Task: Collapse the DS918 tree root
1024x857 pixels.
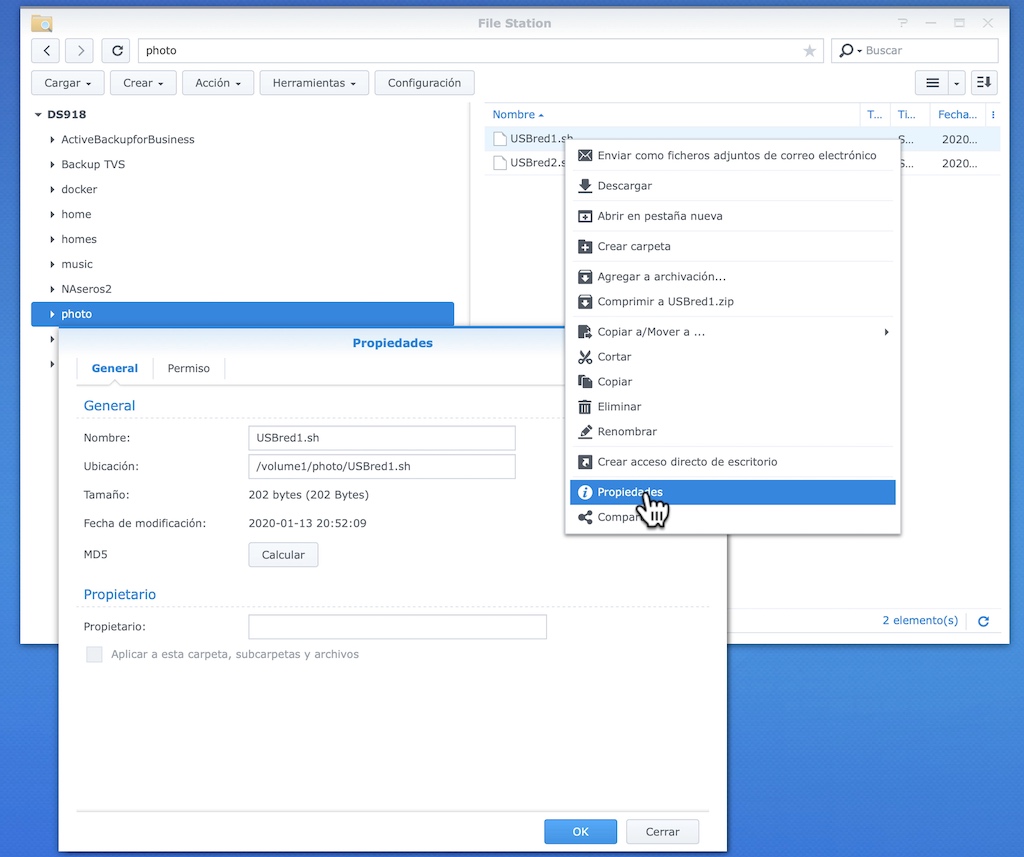Action: (38, 114)
